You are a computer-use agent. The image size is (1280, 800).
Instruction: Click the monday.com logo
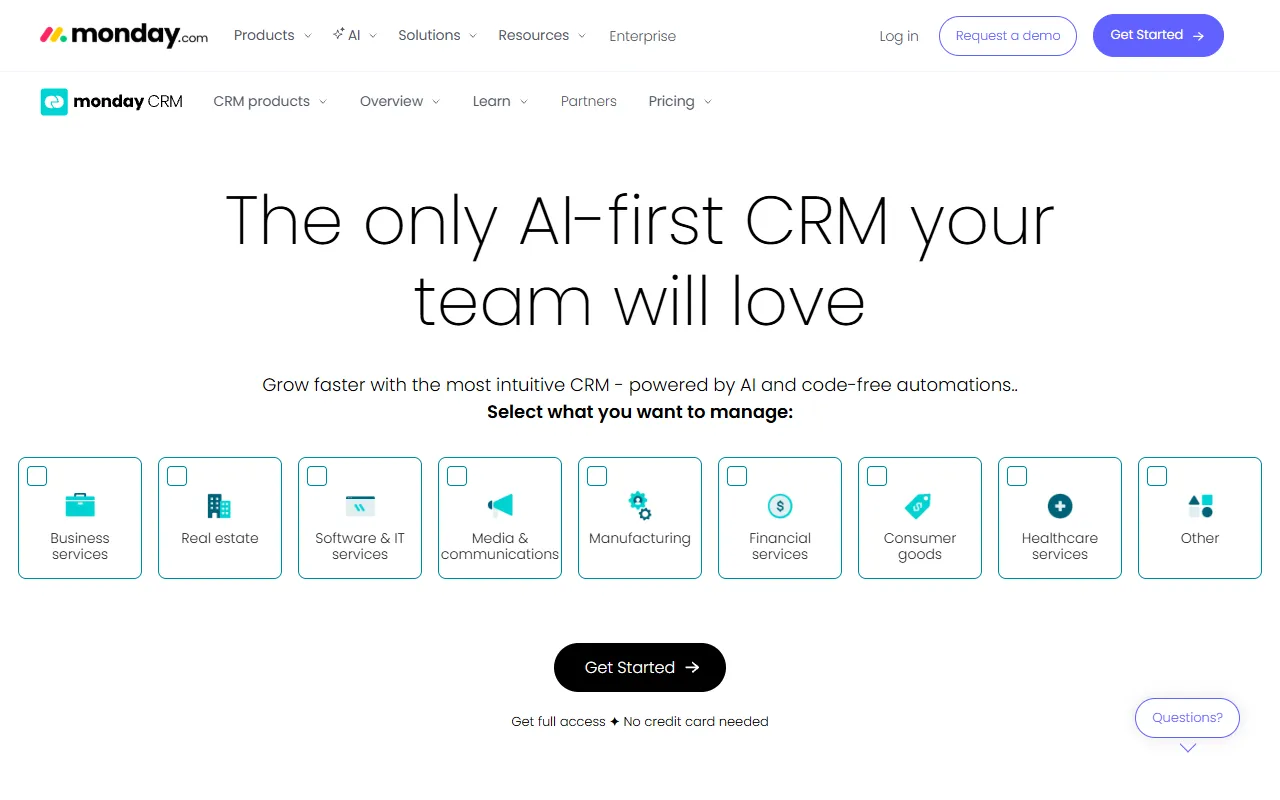click(124, 35)
